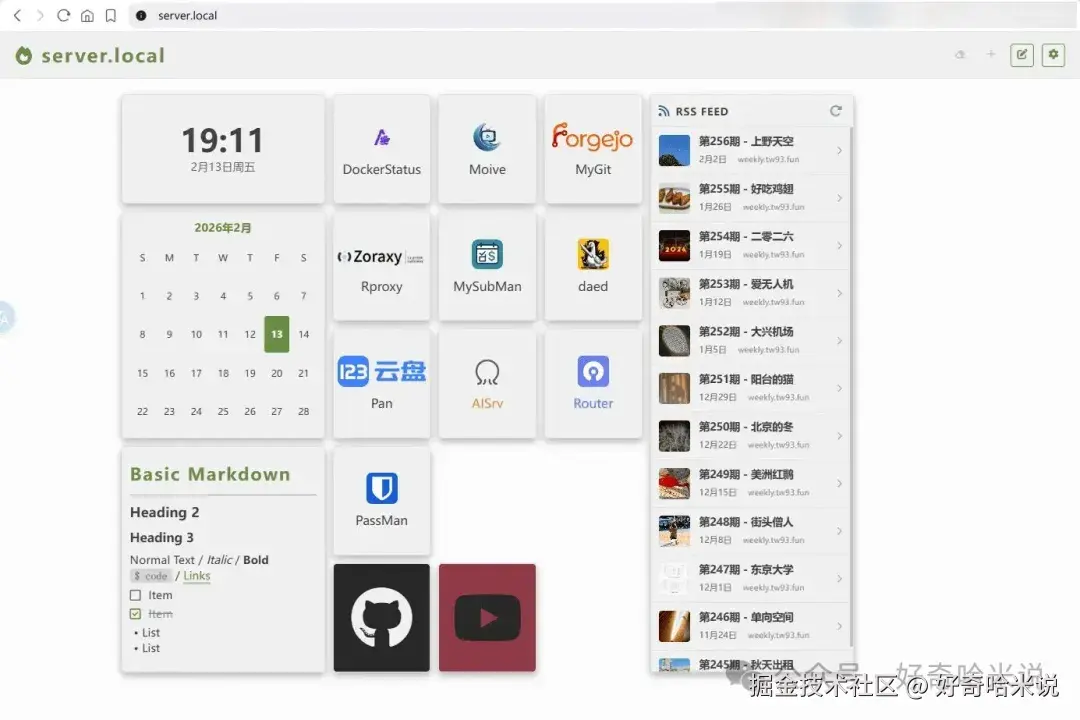
Task: Open the DockerStatus tile
Action: [382, 149]
